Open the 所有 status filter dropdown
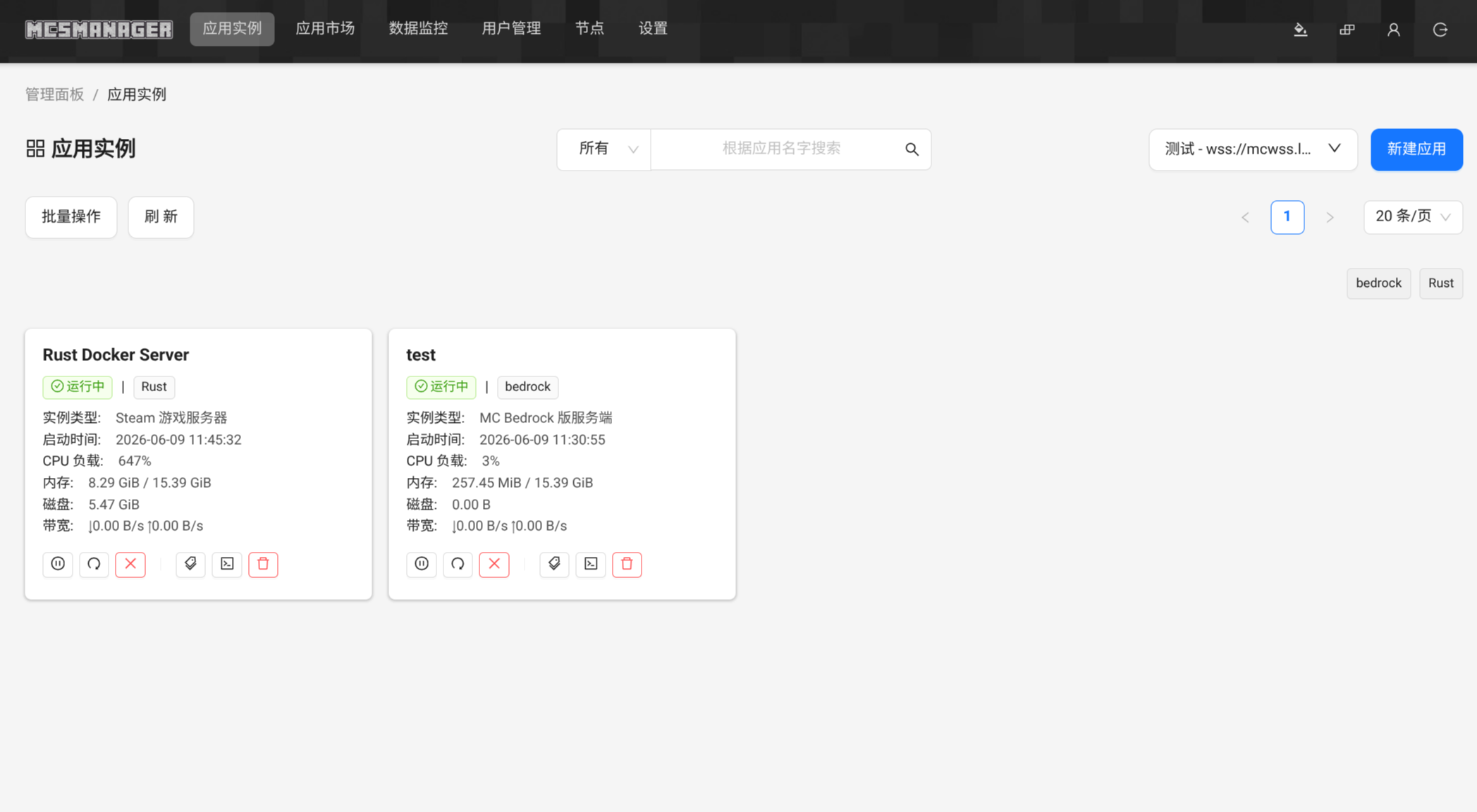The width and height of the screenshot is (1477, 812). [x=604, y=149]
